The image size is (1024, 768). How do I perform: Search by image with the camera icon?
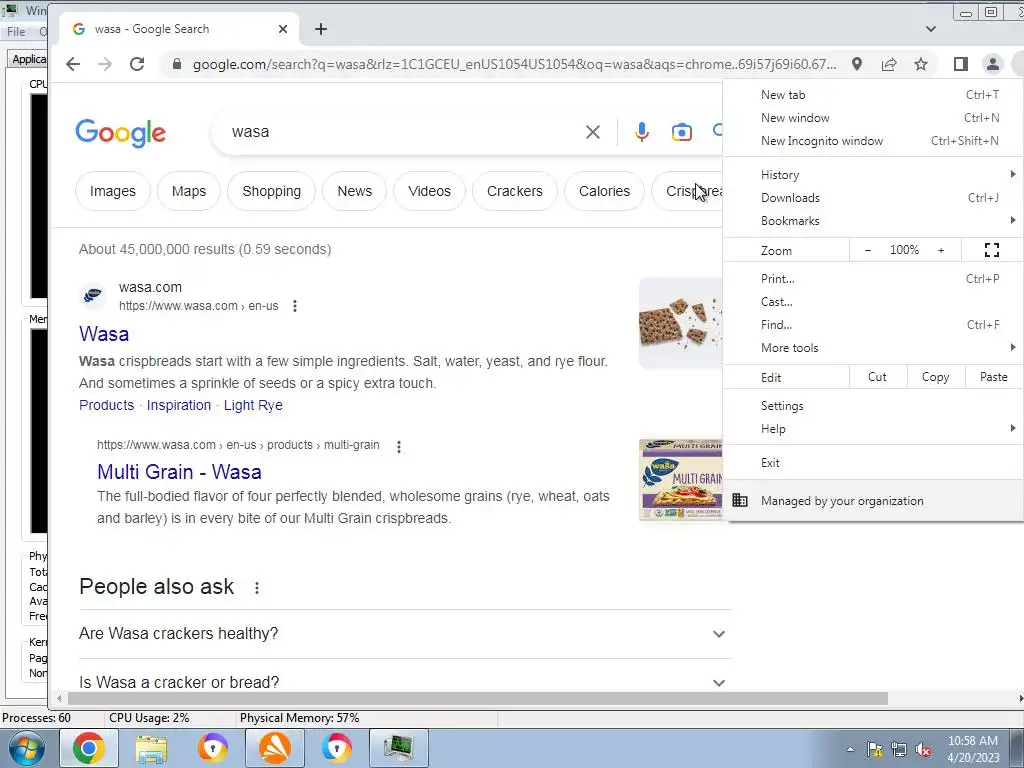pyautogui.click(x=681, y=132)
